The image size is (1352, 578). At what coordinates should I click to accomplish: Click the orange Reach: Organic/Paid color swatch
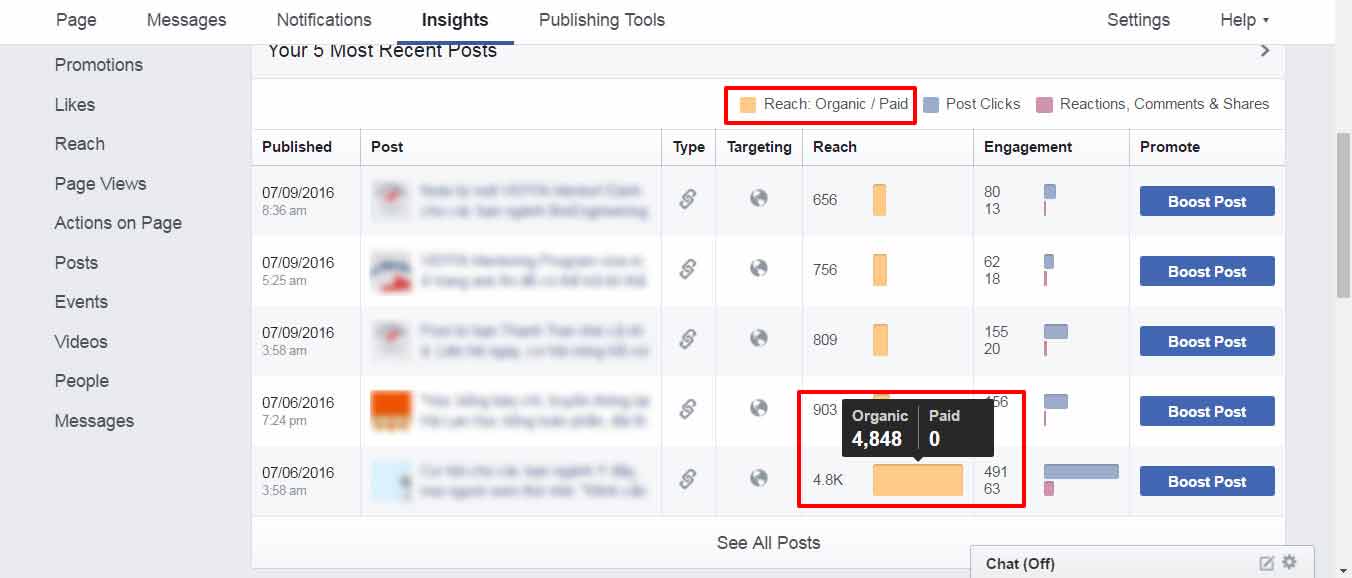coord(744,103)
